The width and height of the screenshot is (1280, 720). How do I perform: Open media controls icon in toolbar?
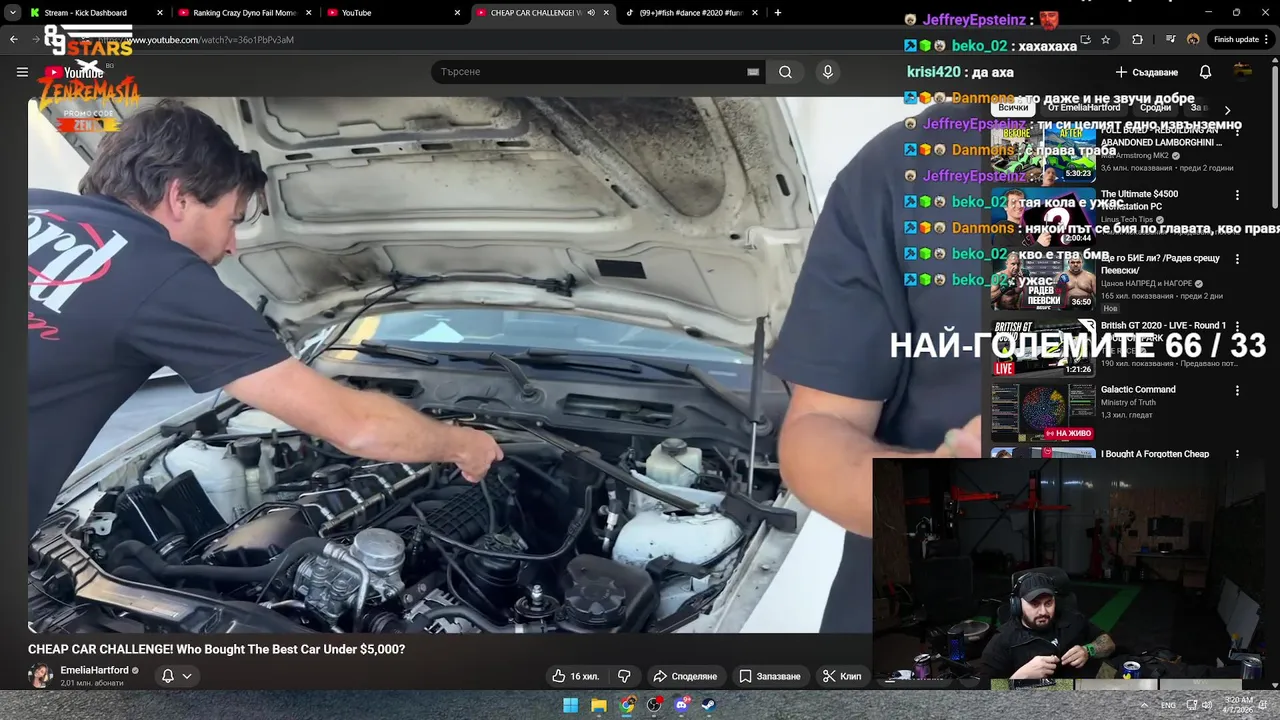tap(1170, 40)
